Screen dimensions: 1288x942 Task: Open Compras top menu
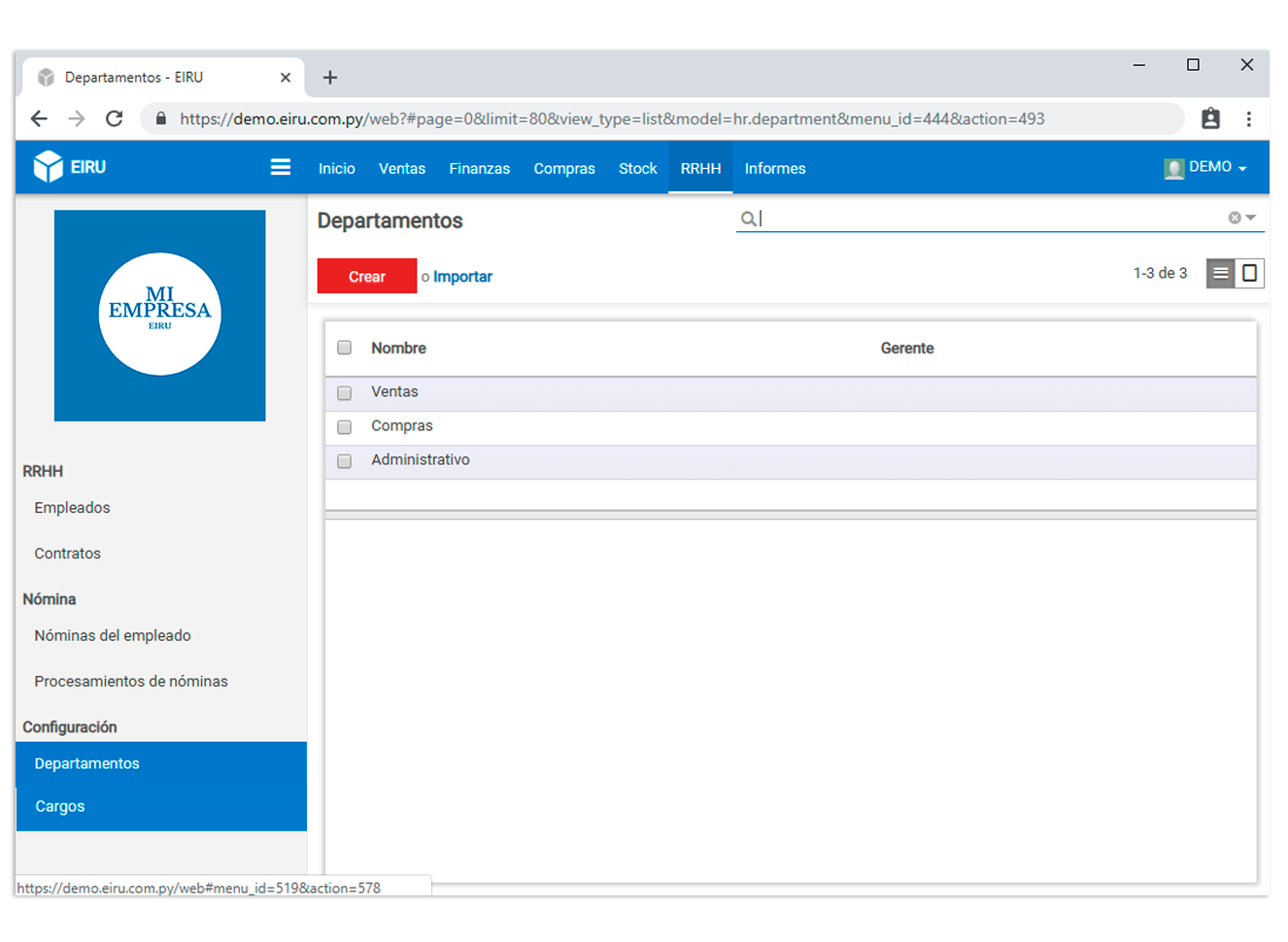click(x=564, y=168)
